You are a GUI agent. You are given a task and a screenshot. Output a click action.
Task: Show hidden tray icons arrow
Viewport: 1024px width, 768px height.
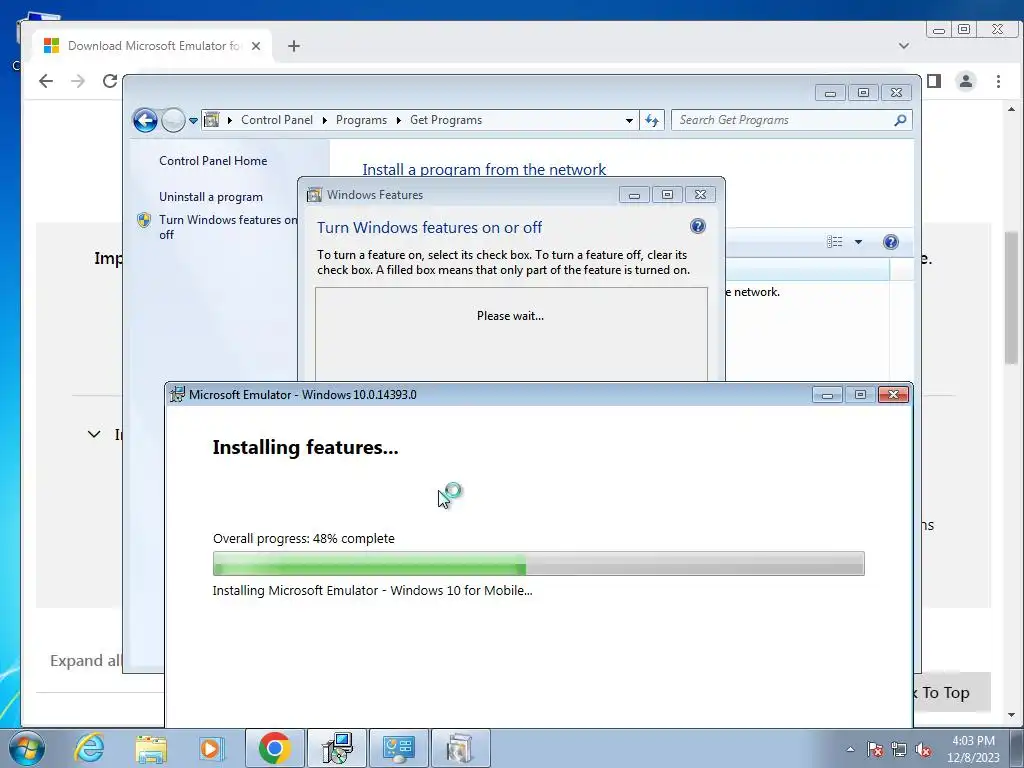click(x=850, y=749)
